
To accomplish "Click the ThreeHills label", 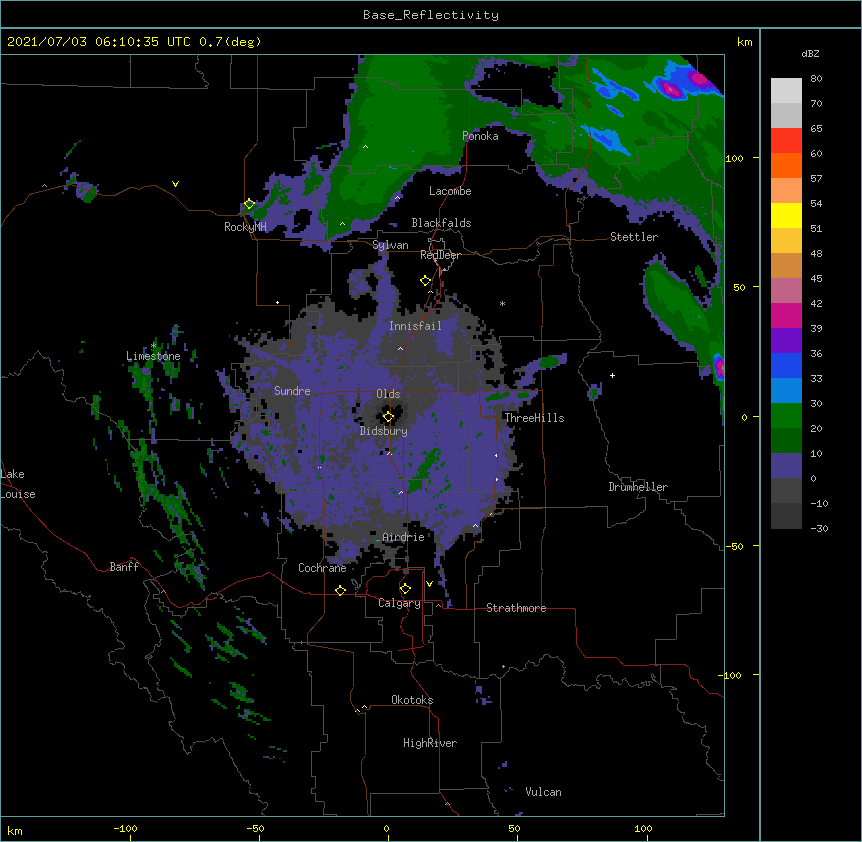I will [x=535, y=418].
